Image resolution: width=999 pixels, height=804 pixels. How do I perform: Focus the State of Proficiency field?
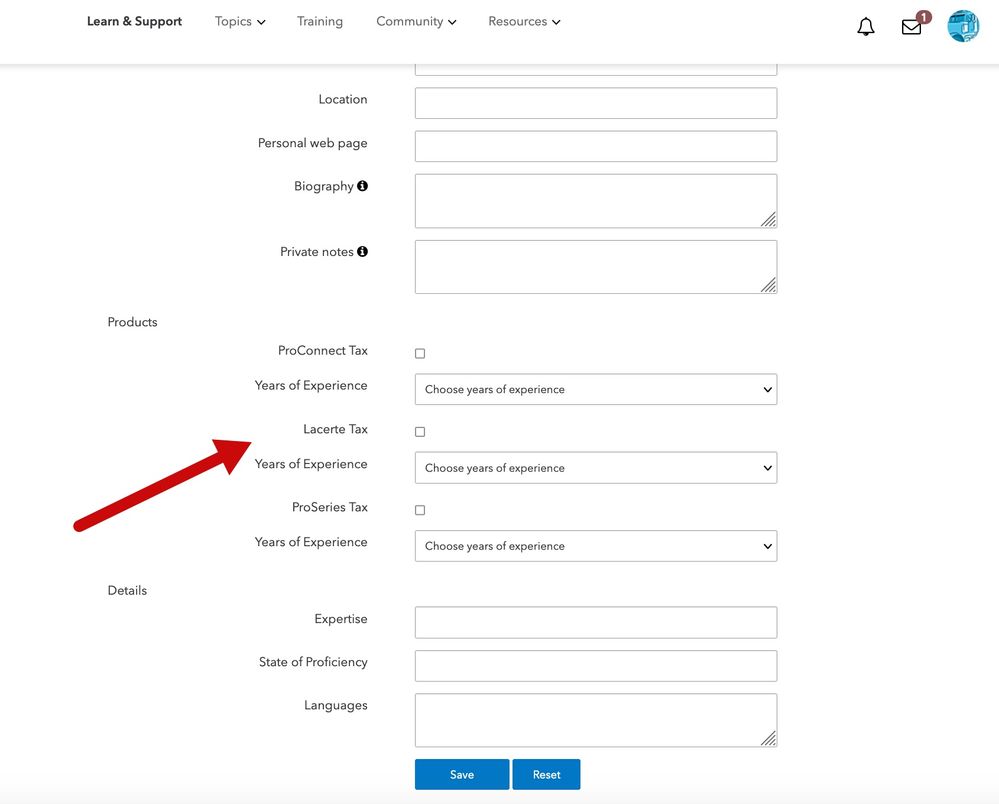[x=596, y=666]
